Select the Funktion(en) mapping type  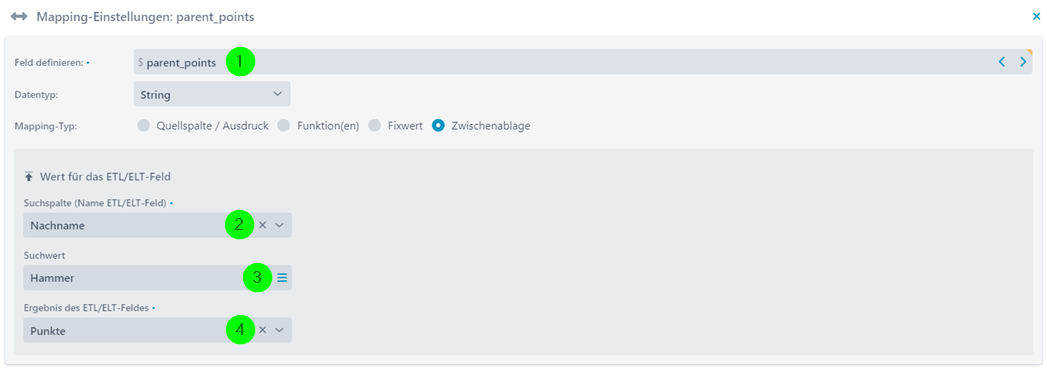click(283, 125)
